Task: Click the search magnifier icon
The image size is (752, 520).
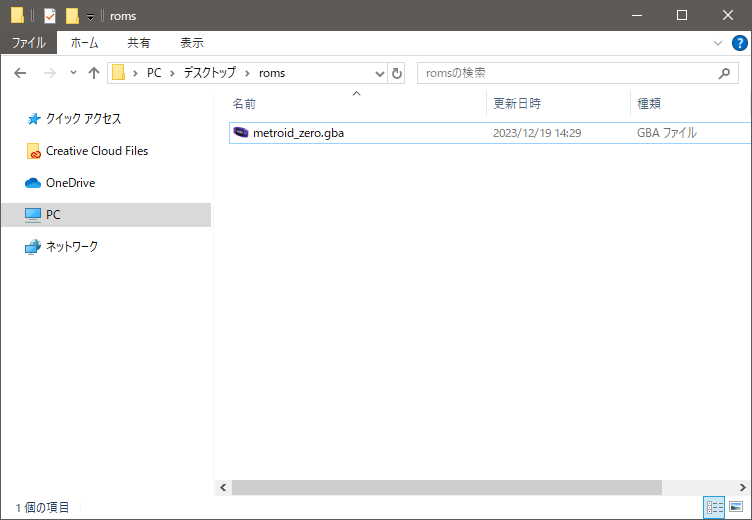Action: tap(725, 73)
